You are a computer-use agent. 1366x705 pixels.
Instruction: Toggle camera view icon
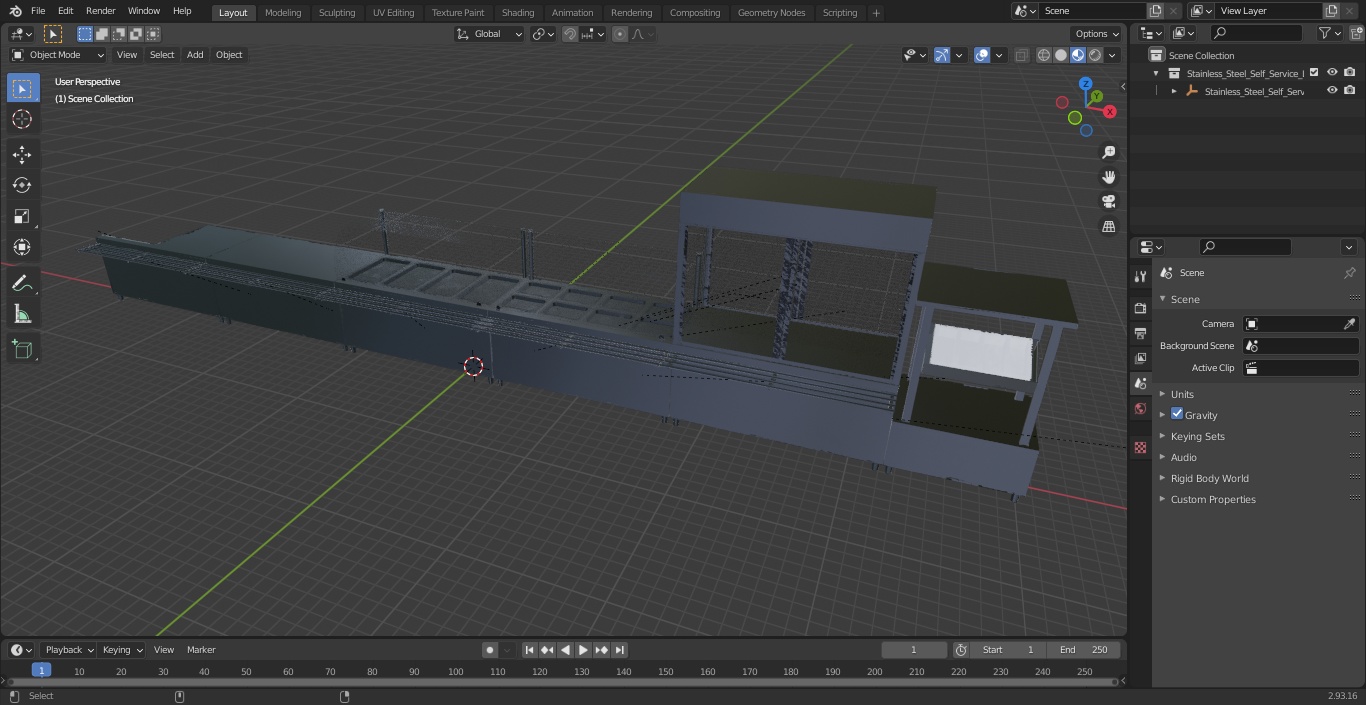pyautogui.click(x=1108, y=202)
